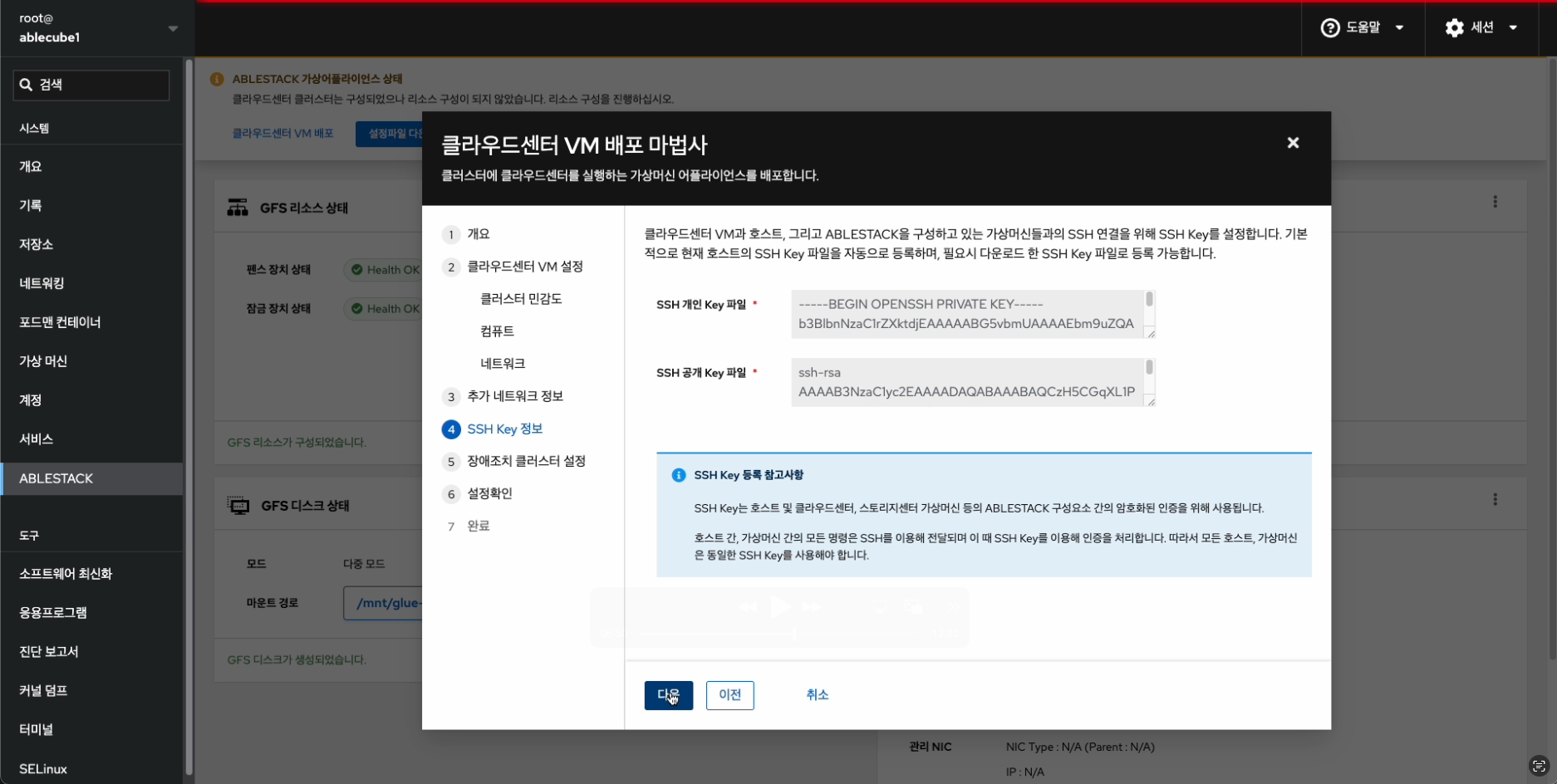Open 진단 보고서 in the sidebar
The image size is (1557, 784).
pyautogui.click(x=91, y=652)
